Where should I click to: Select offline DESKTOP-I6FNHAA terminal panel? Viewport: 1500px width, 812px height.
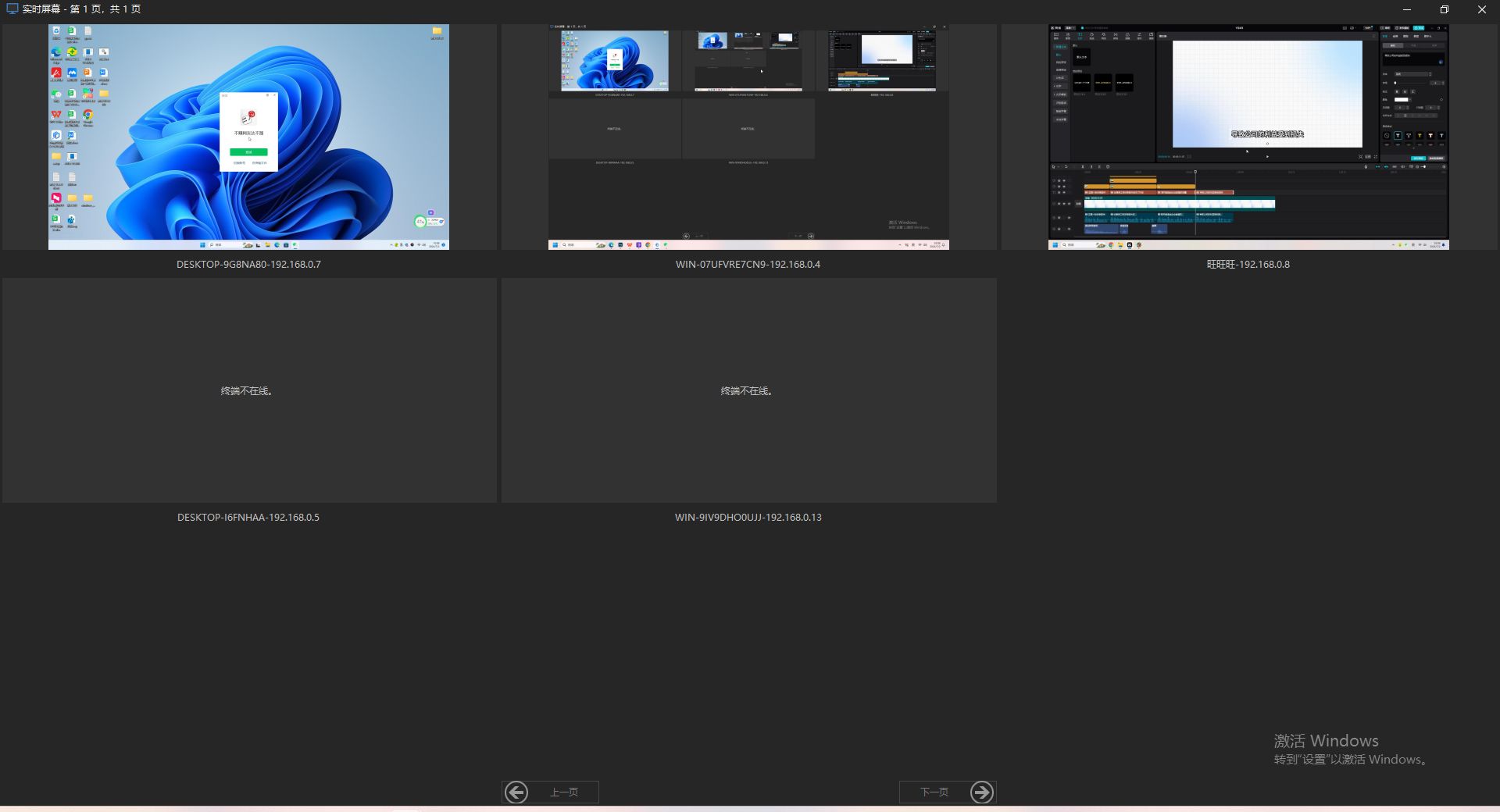click(x=249, y=390)
